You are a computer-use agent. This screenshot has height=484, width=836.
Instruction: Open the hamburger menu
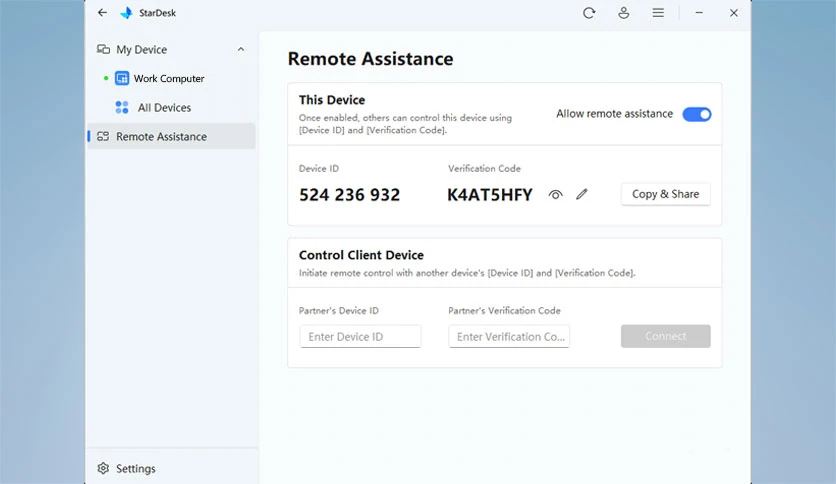(658, 13)
